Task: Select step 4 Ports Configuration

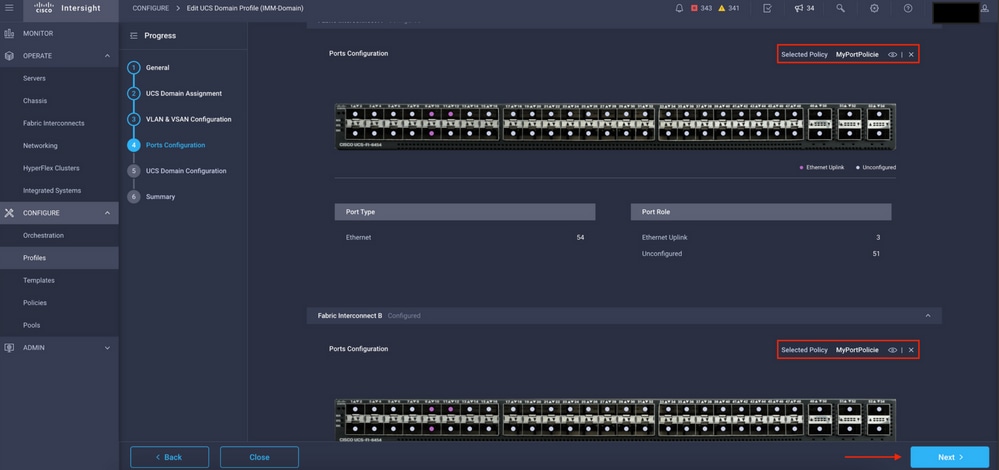Action: point(166,145)
